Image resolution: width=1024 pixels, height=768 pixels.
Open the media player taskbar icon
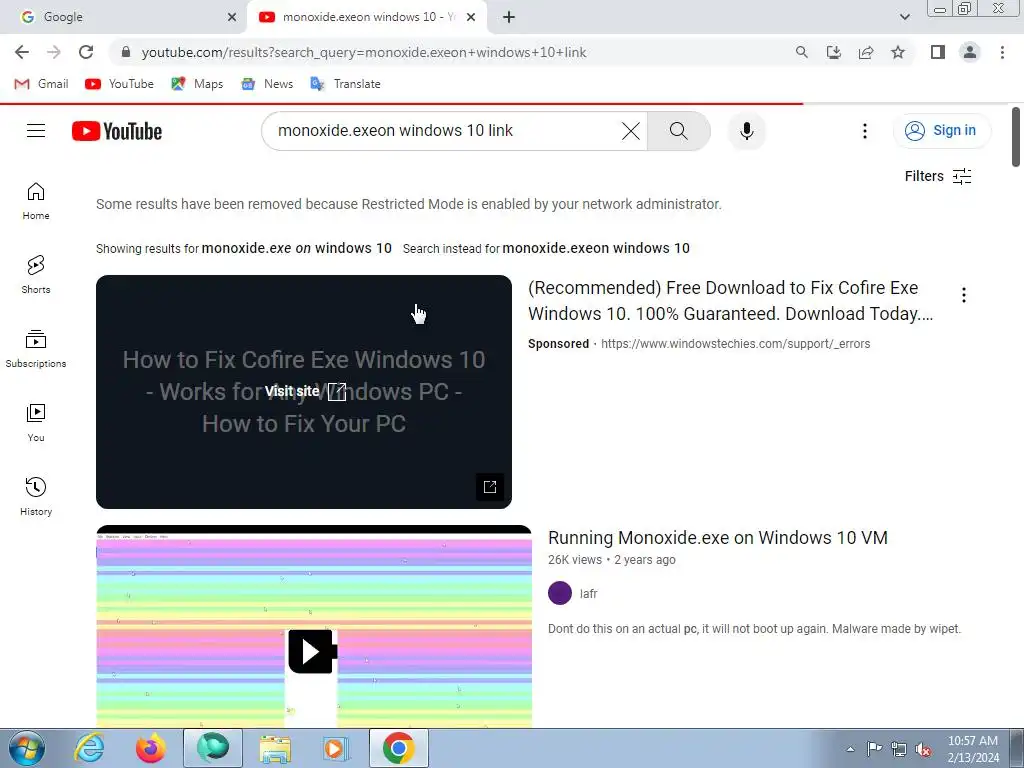(x=336, y=748)
